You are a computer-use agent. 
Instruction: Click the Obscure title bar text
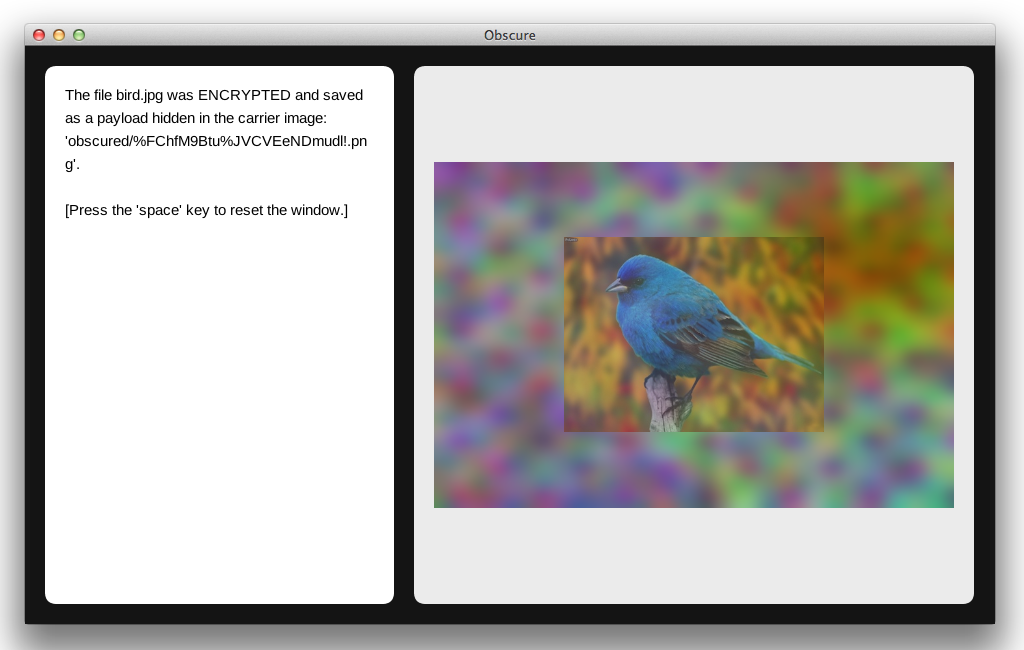(509, 35)
